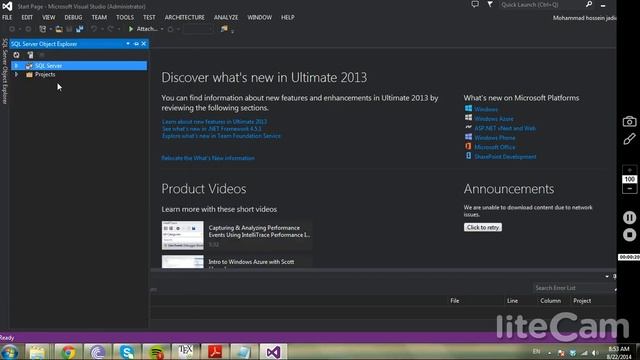Toggle auto-hide pin on SQL Server Object Explorer
The image size is (640, 360).
(136, 44)
